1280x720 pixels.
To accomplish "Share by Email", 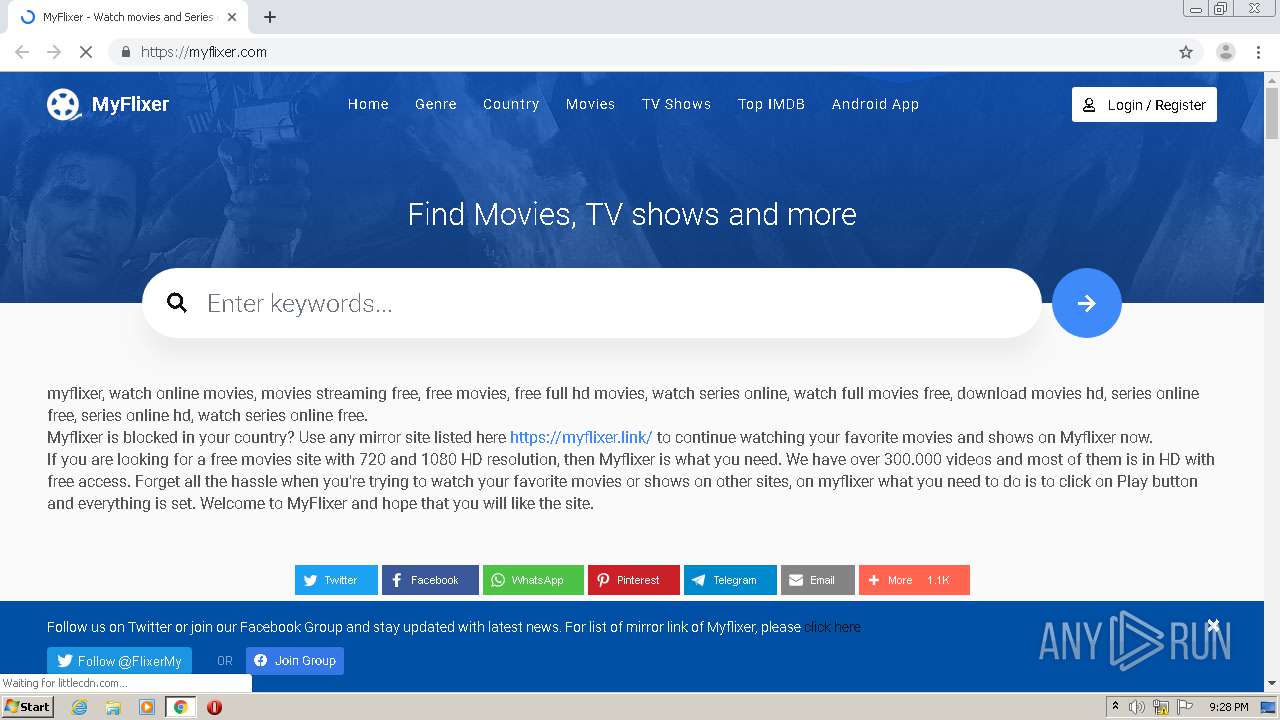I will click(818, 580).
